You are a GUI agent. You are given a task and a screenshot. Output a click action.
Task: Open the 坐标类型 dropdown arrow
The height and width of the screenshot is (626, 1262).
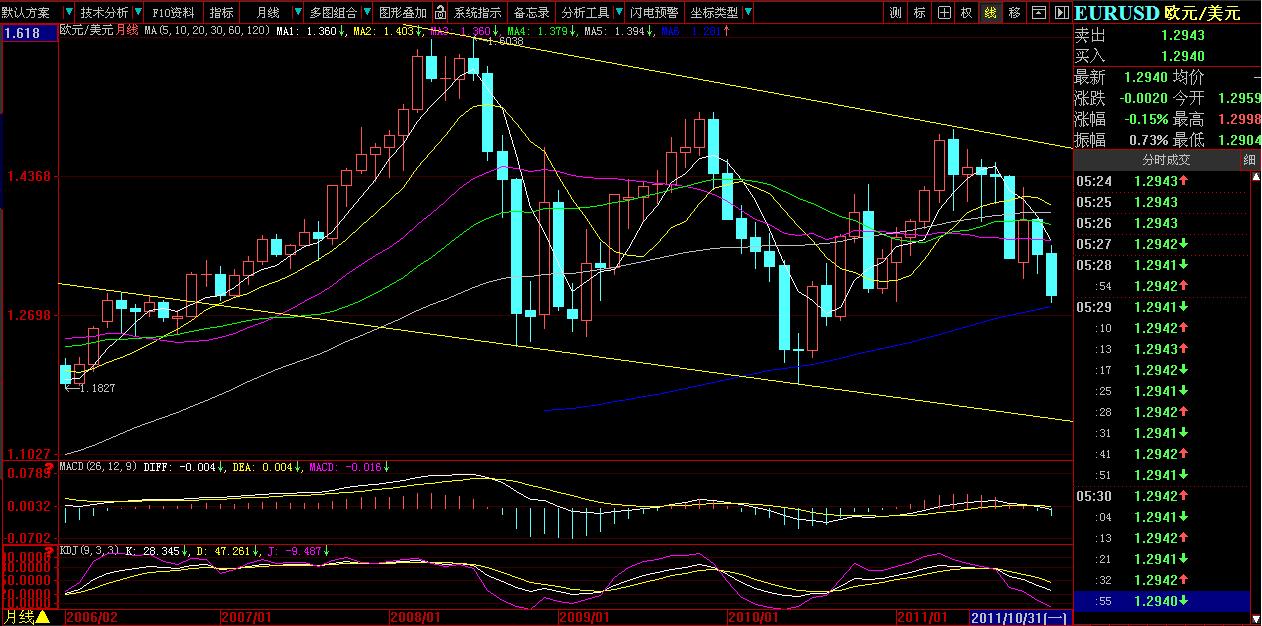[748, 12]
